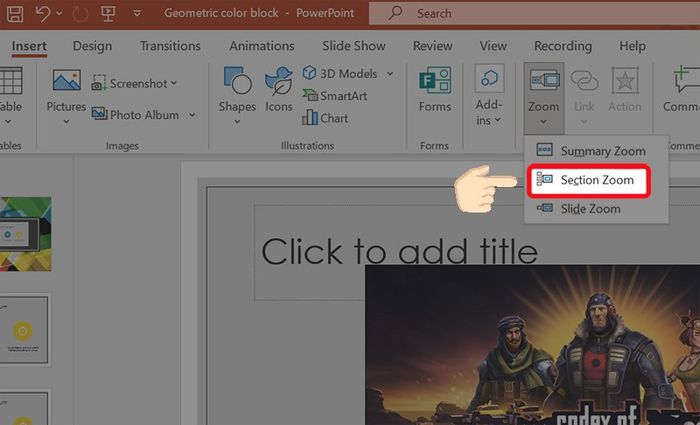Expand the Photo Album dropdown arrow
Image resolution: width=700 pixels, height=425 pixels.
tap(192, 115)
